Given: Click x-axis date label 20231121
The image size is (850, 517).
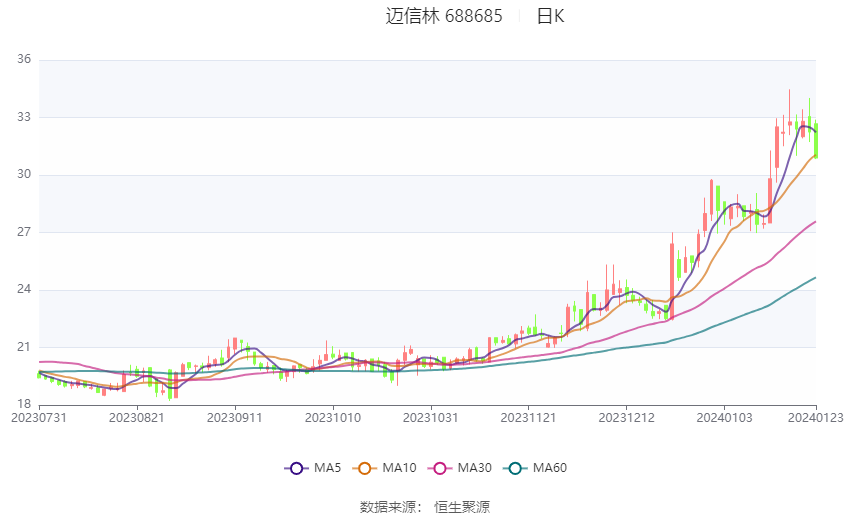Looking at the screenshot, I should pyautogui.click(x=529, y=418).
